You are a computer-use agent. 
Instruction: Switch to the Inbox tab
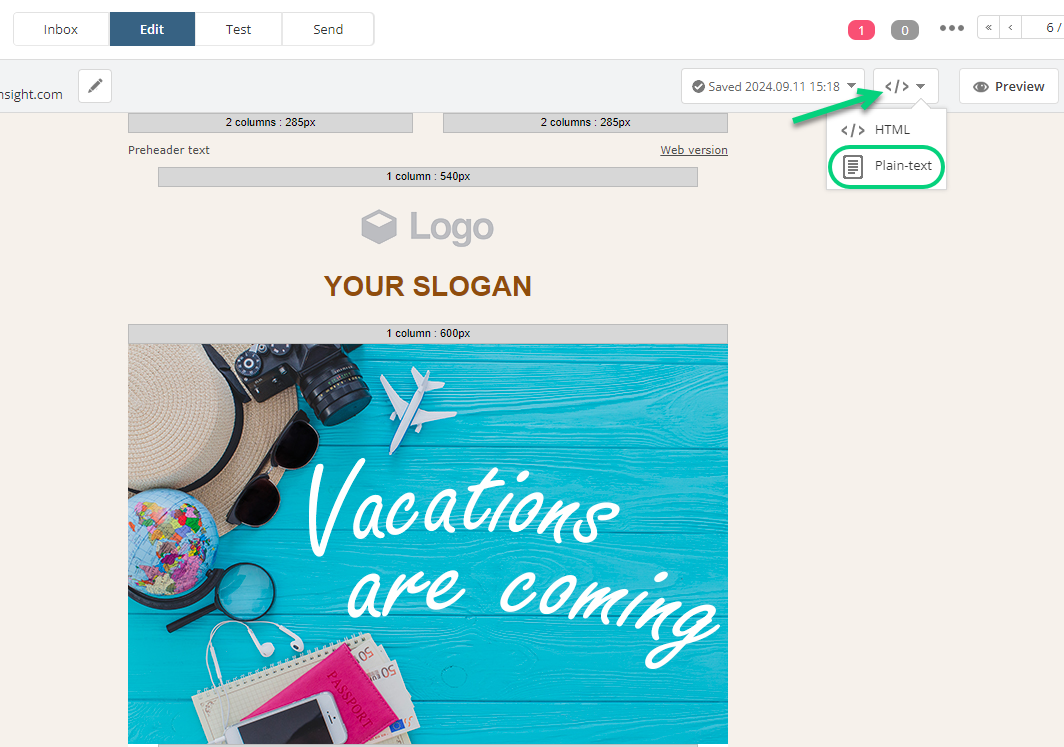61,29
